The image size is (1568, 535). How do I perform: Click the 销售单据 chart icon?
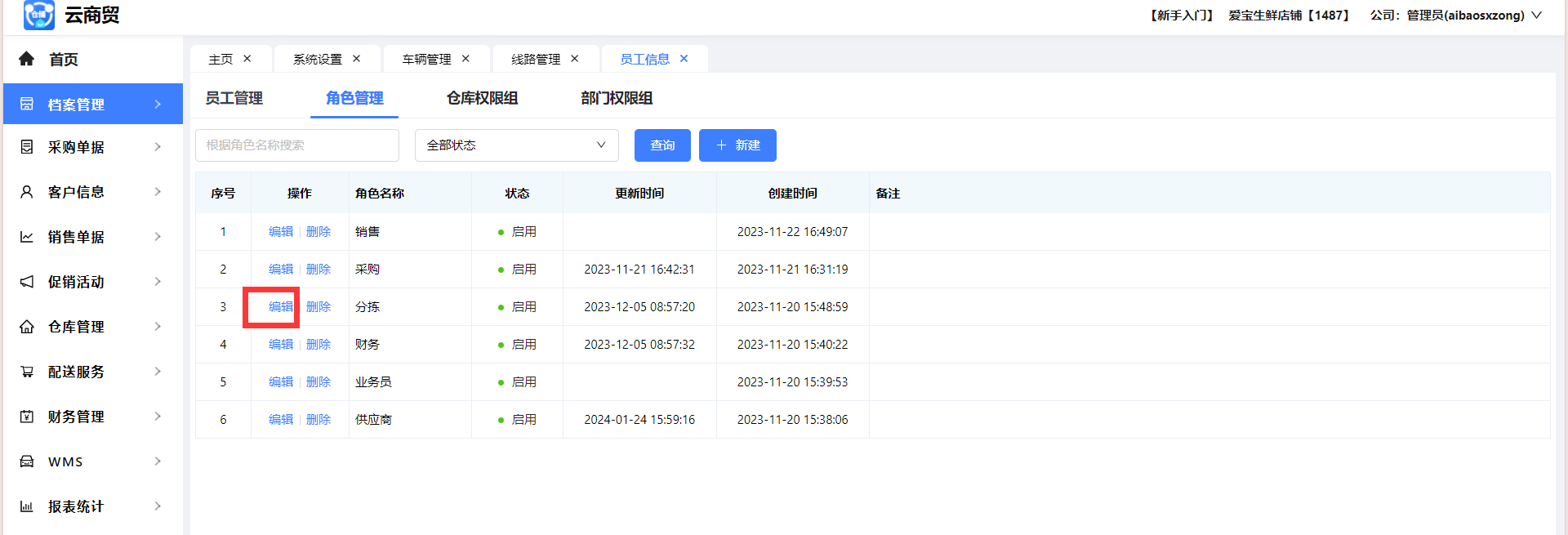(27, 237)
